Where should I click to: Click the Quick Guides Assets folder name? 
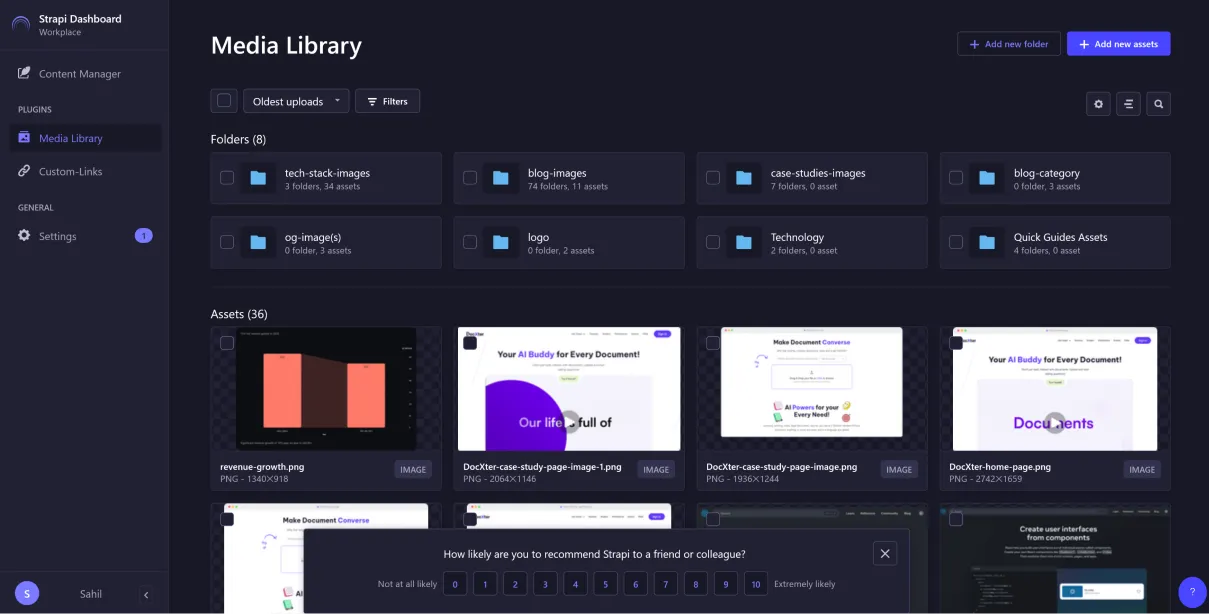(1060, 237)
